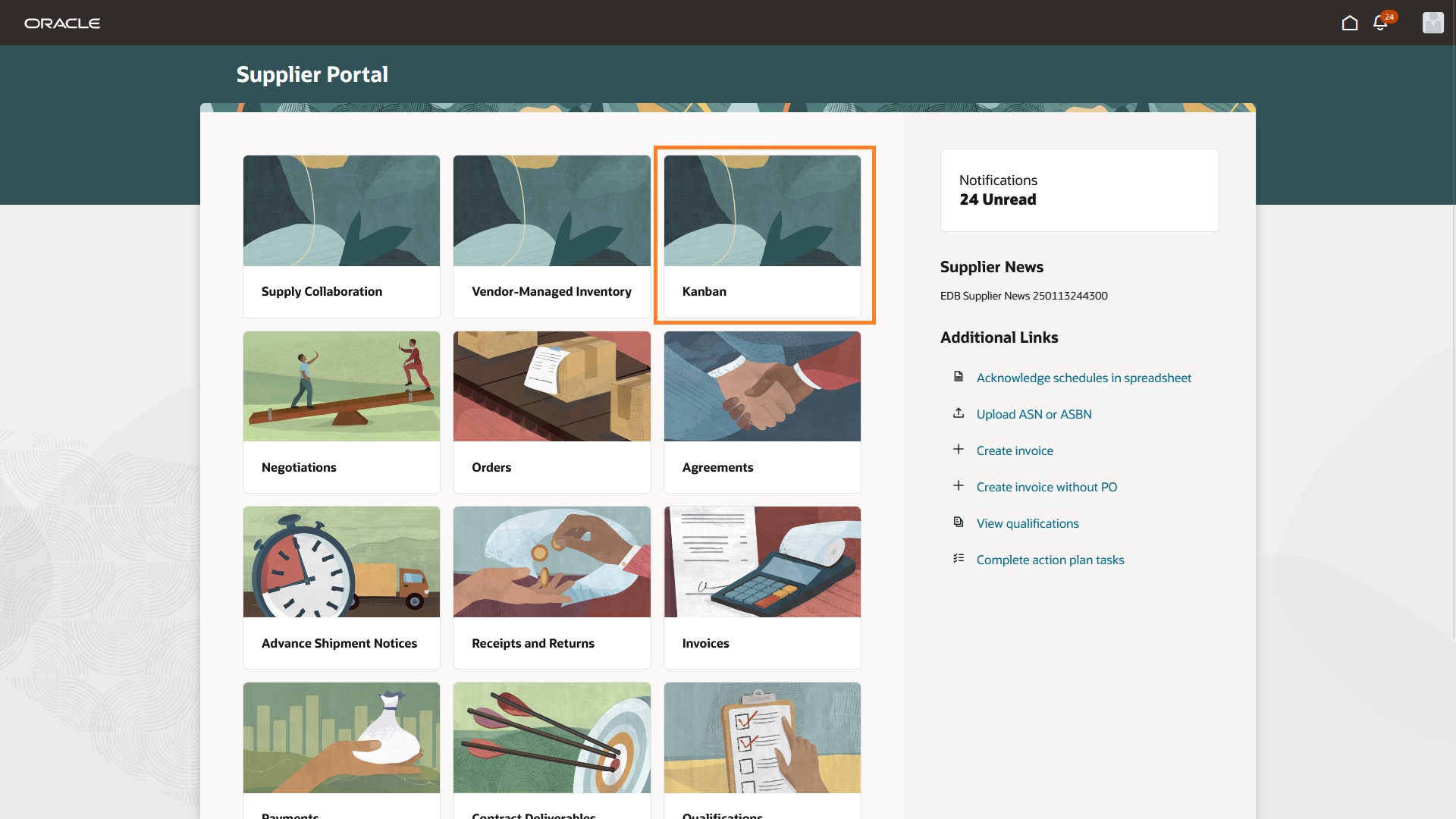Follow the View qualifications link
1456x819 pixels.
point(1028,522)
